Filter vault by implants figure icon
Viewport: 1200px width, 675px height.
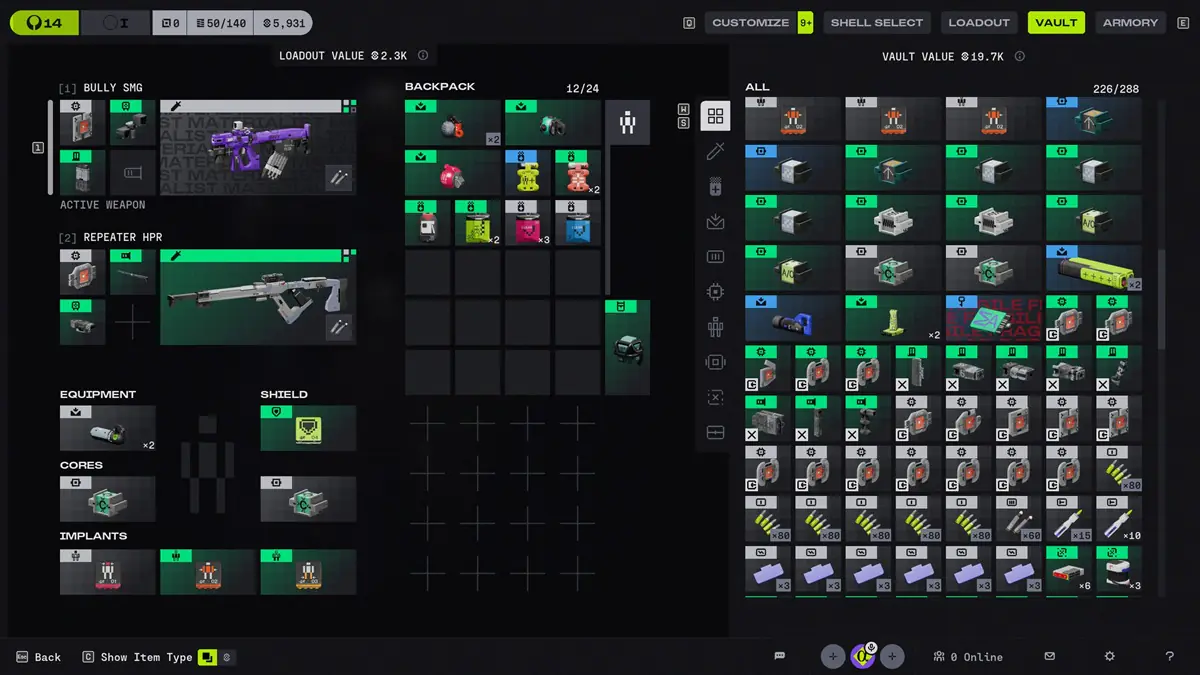(x=715, y=327)
